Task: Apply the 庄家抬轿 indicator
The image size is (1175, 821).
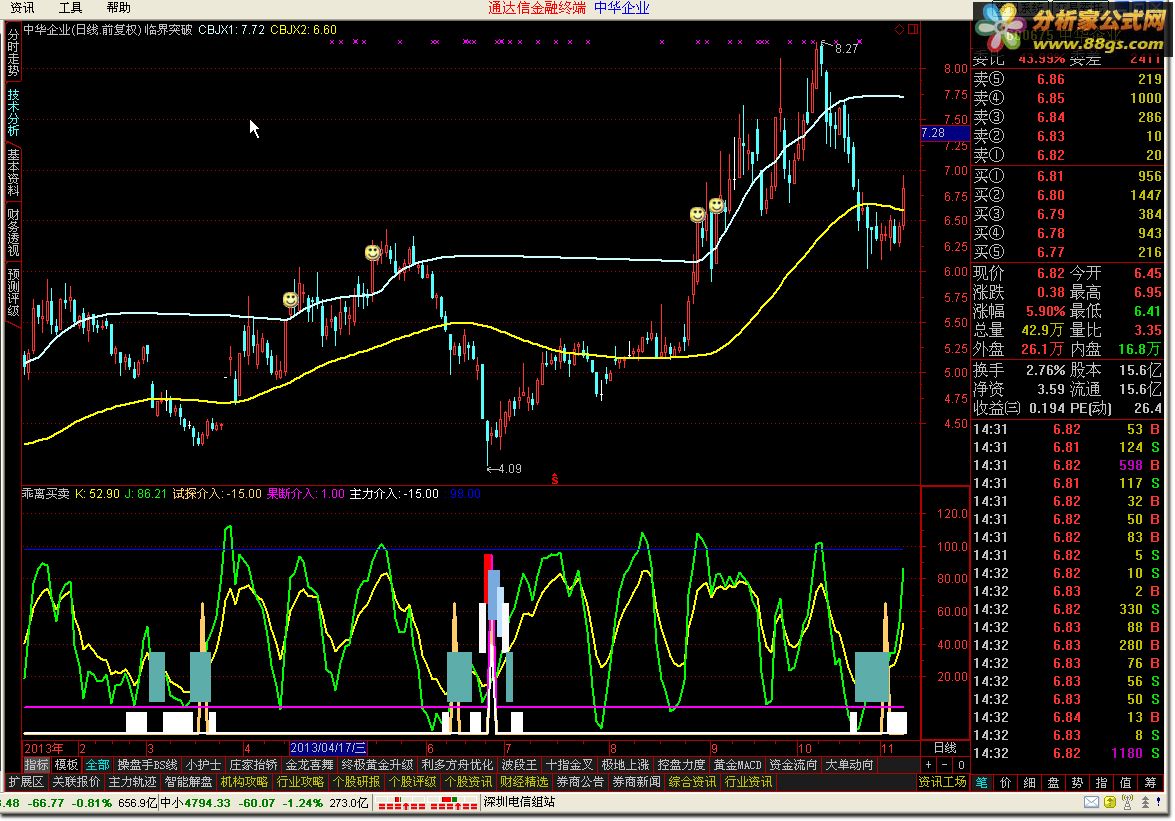Action: (x=253, y=765)
